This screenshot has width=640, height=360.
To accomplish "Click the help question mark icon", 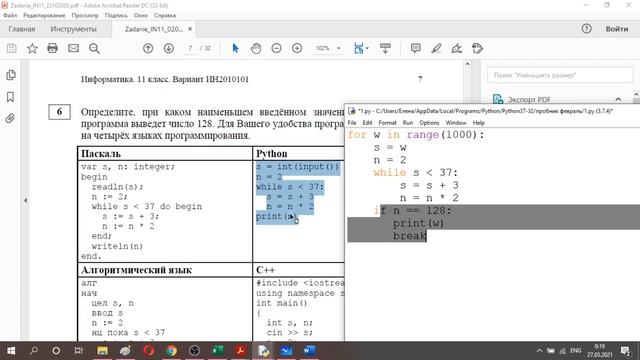I will (x=587, y=29).
